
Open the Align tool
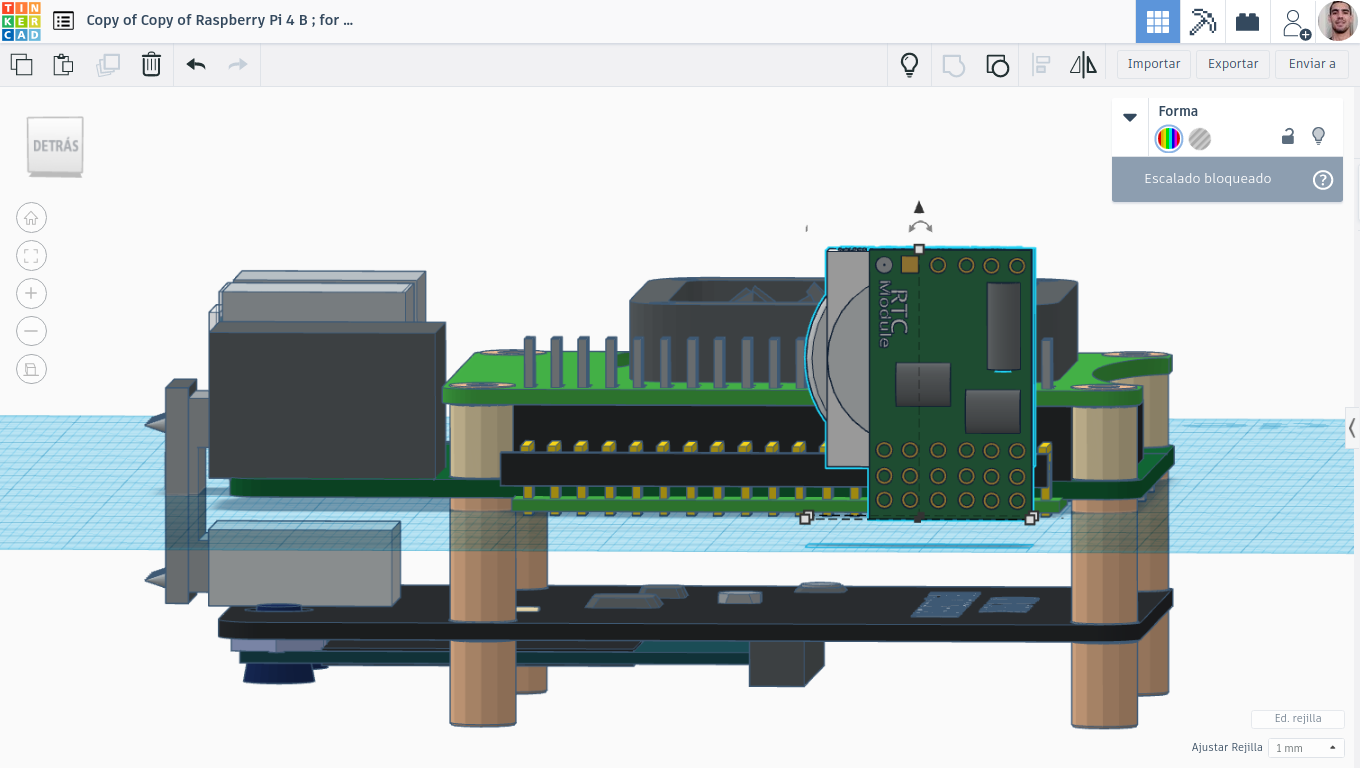(1041, 66)
